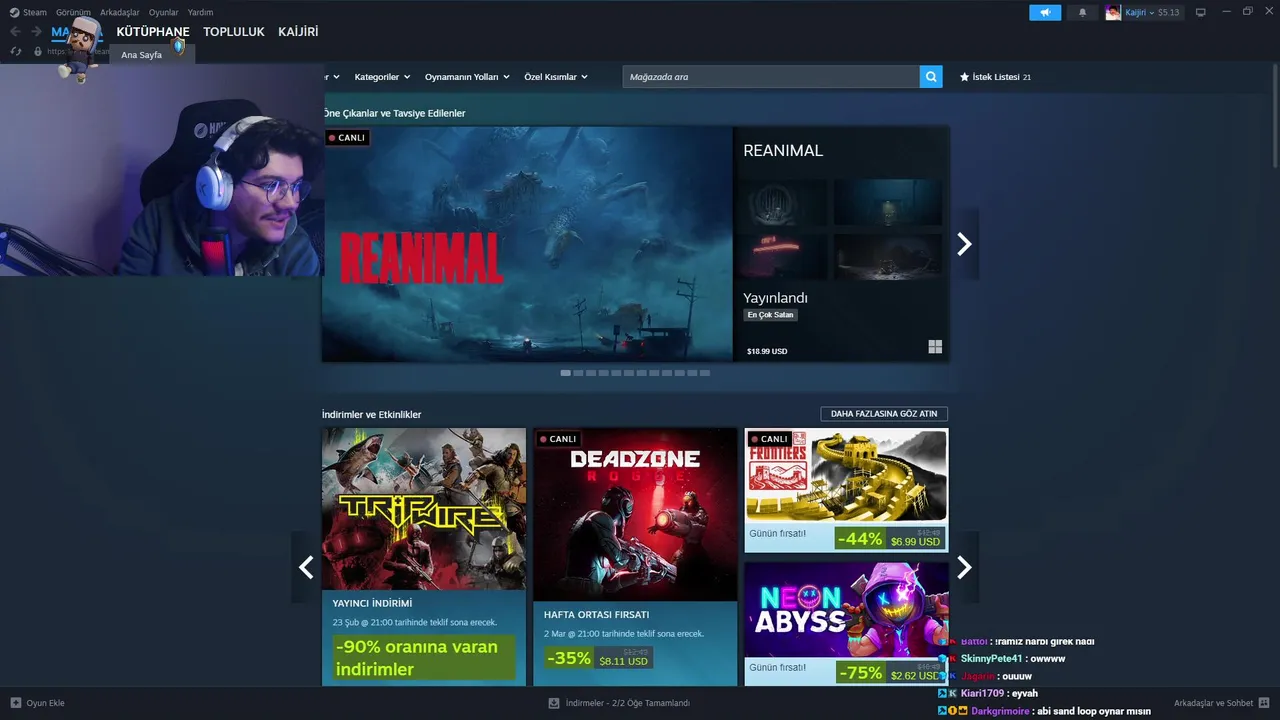Viewport: 1280px width, 720px height.
Task: Advance the featured REANIMAL carousel with right arrow
Action: (x=964, y=244)
